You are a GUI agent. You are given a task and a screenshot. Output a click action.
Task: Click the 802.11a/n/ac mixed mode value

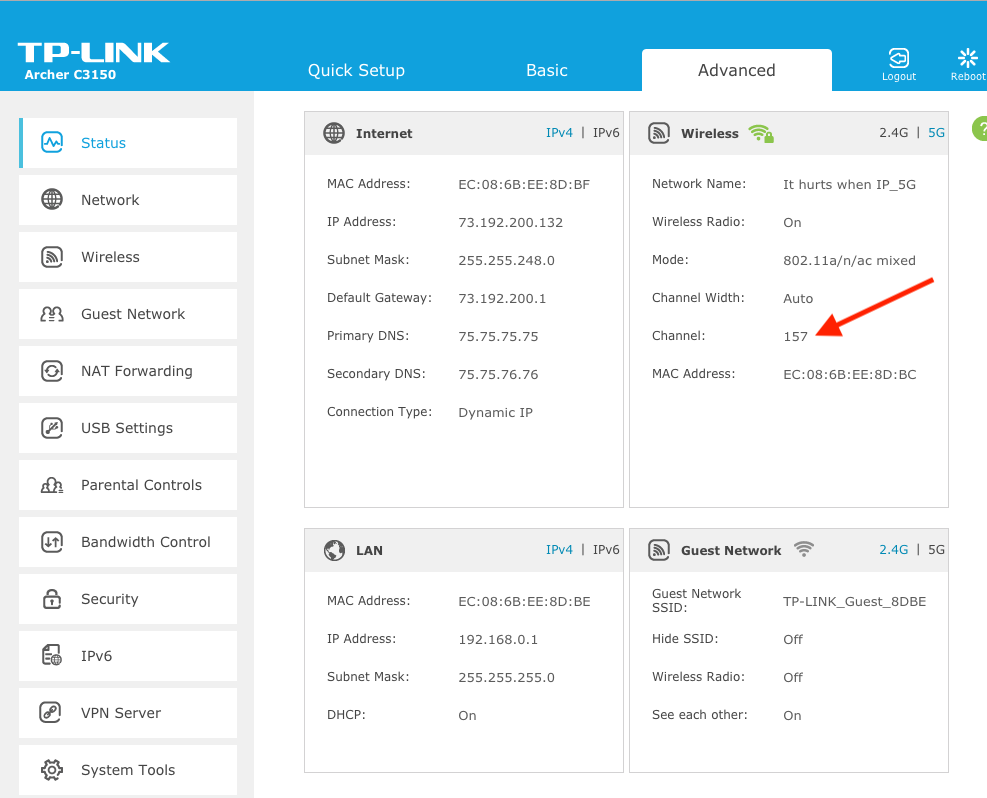pyautogui.click(x=849, y=261)
